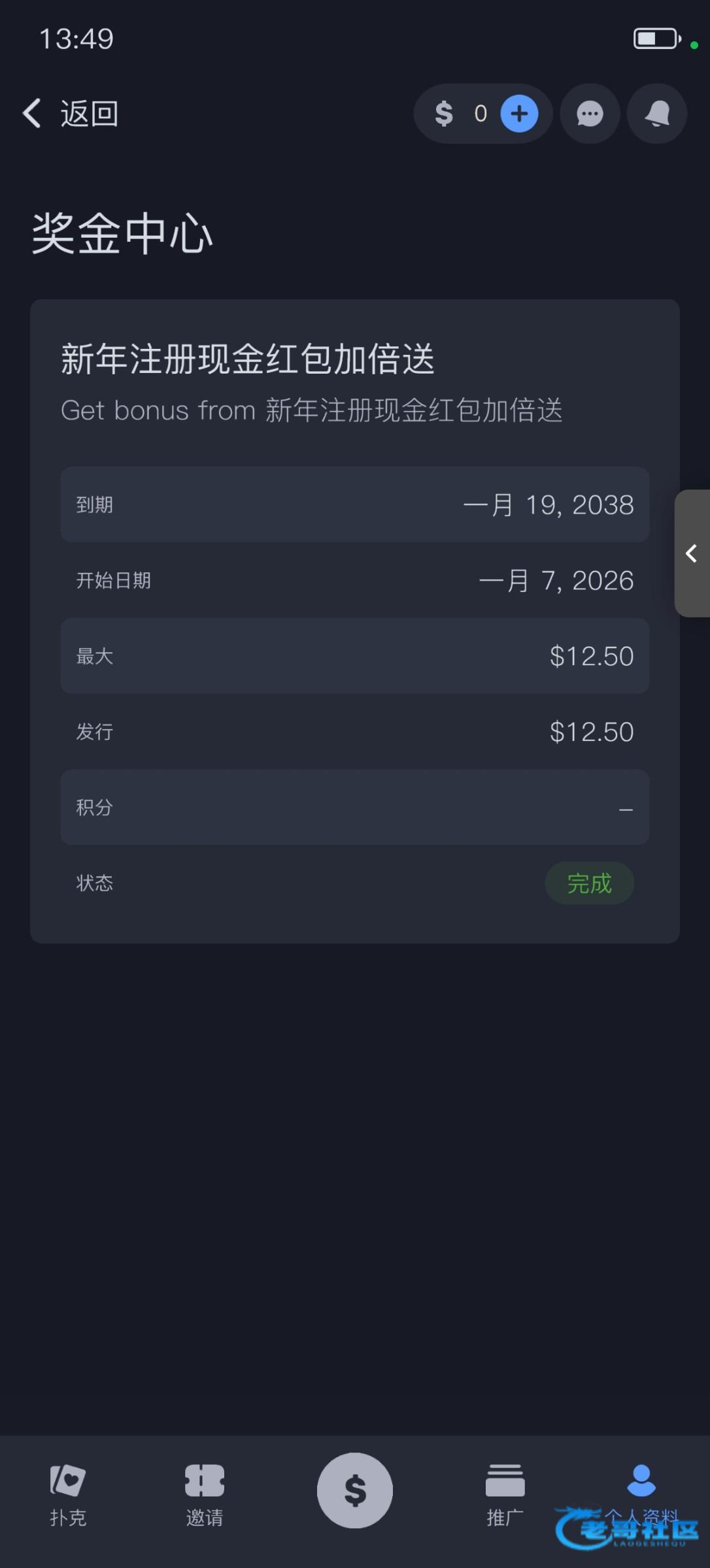The width and height of the screenshot is (710, 1568).
Task: Tap the 发行 issued amount row
Action: pos(355,732)
